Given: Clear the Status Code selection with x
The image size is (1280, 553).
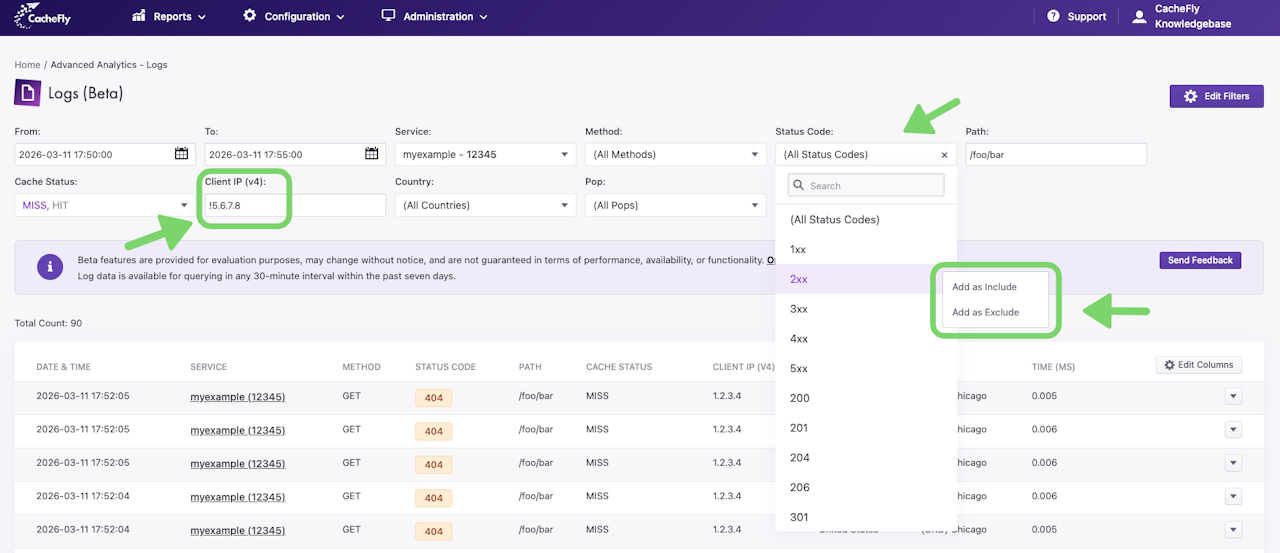Looking at the screenshot, I should 944,155.
